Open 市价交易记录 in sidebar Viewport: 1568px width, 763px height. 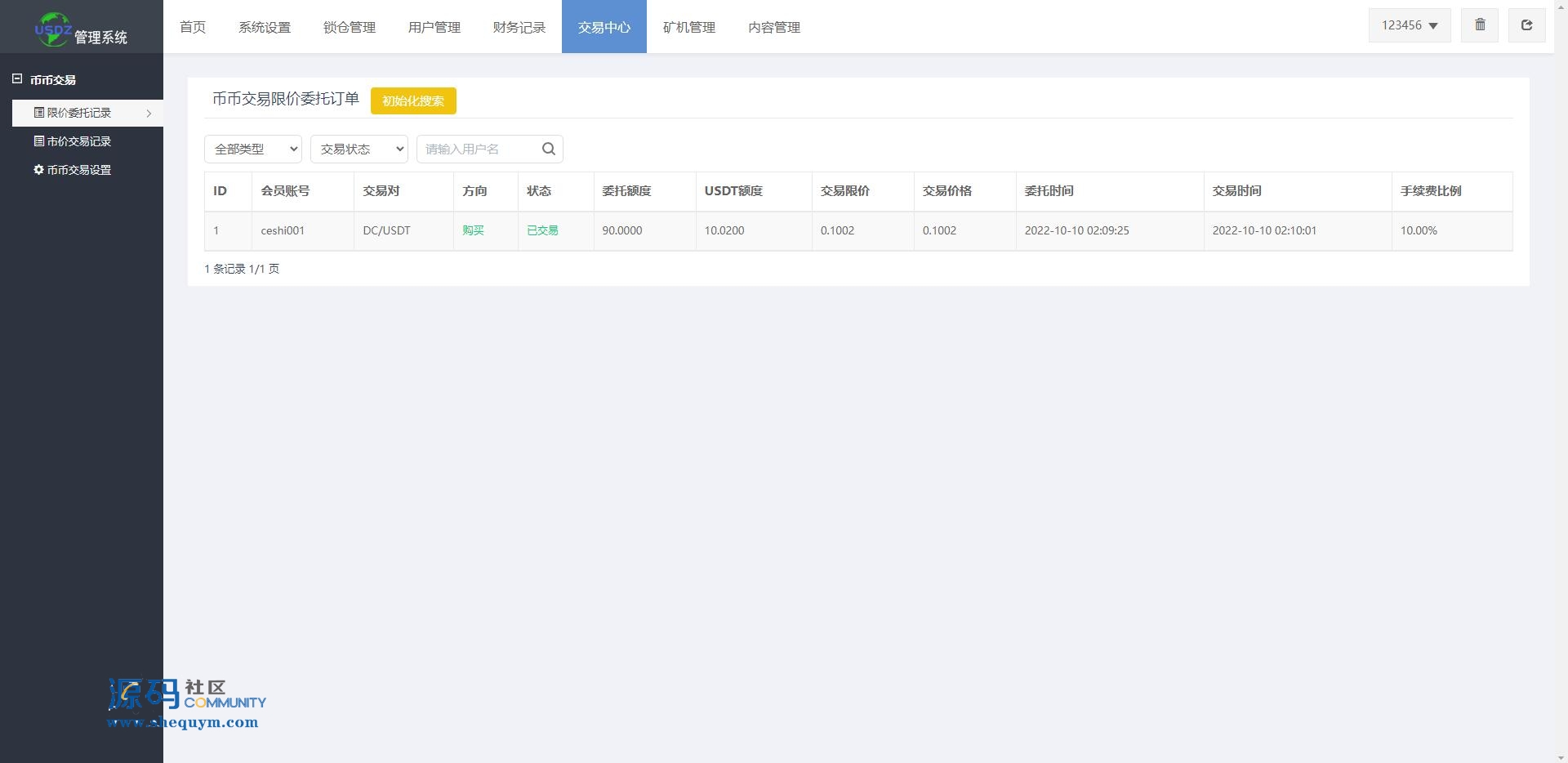click(x=78, y=141)
